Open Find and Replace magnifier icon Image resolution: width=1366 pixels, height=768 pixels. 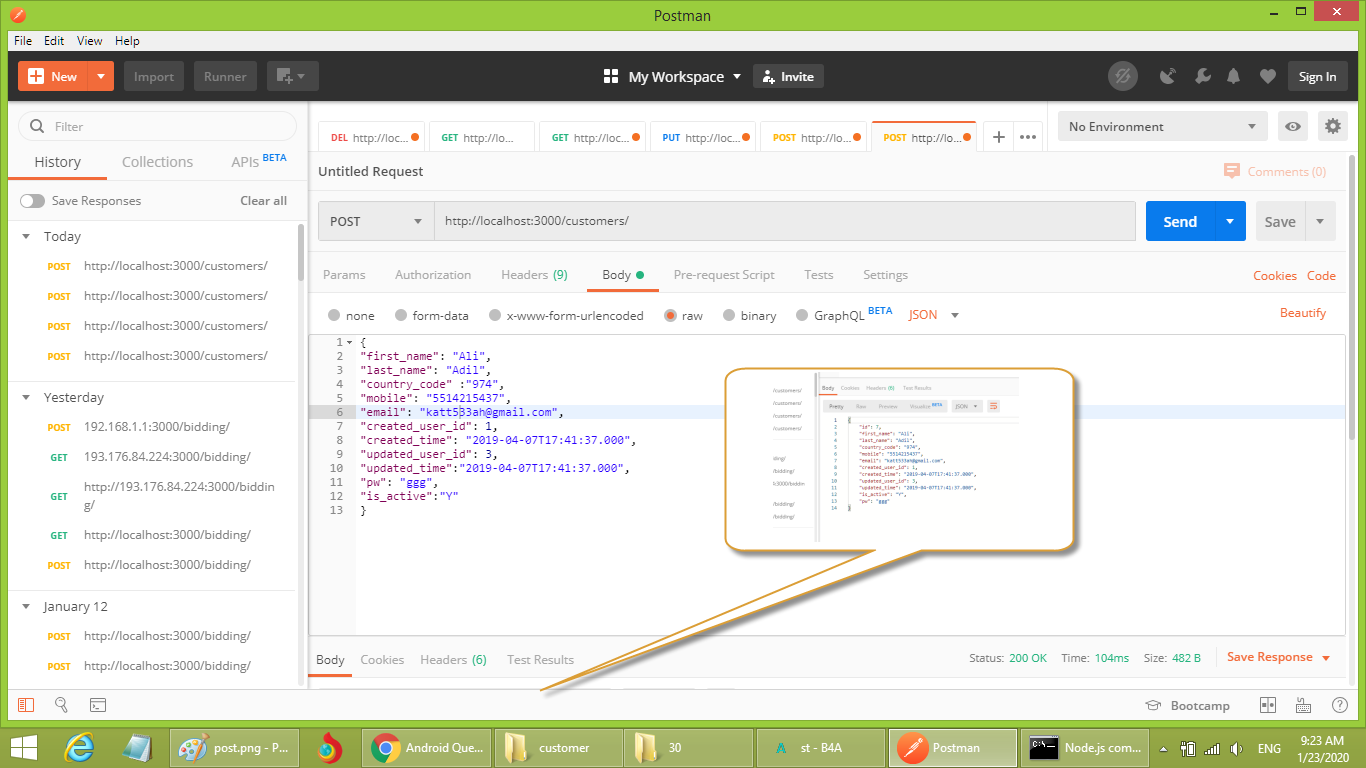(62, 705)
